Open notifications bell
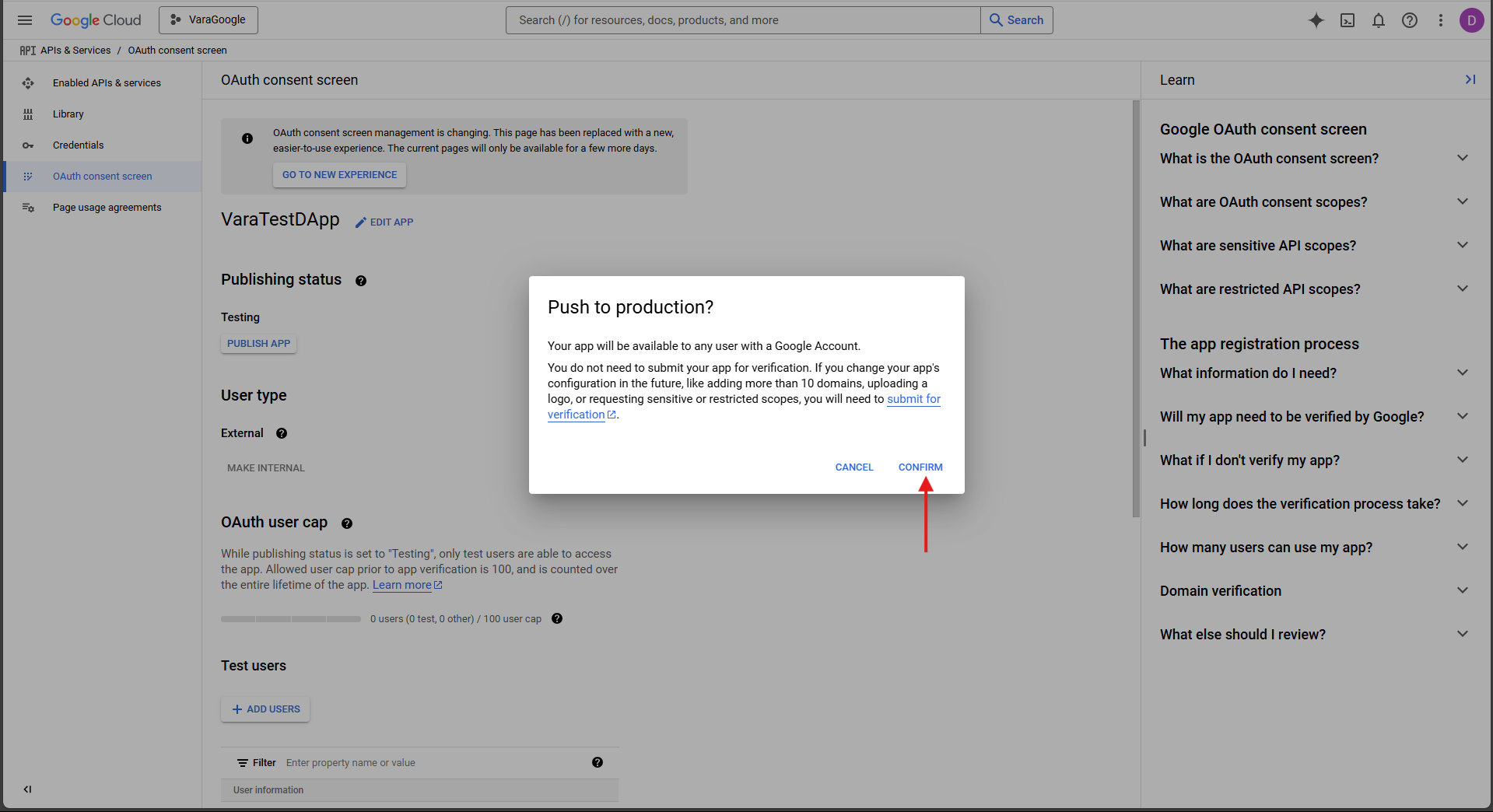Viewport: 1493px width, 812px height. click(x=1379, y=20)
